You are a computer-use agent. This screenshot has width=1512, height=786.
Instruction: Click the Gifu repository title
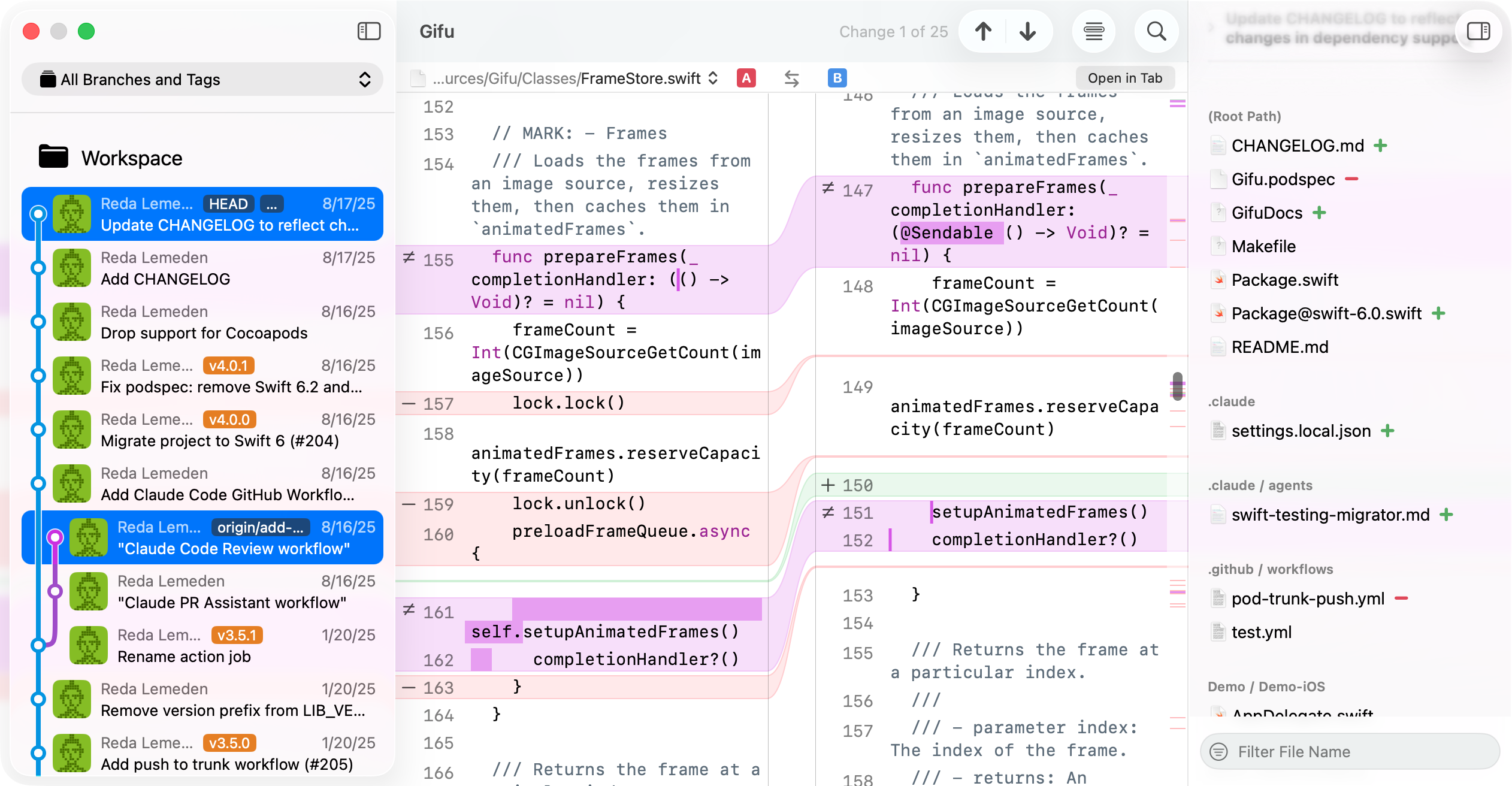[437, 31]
